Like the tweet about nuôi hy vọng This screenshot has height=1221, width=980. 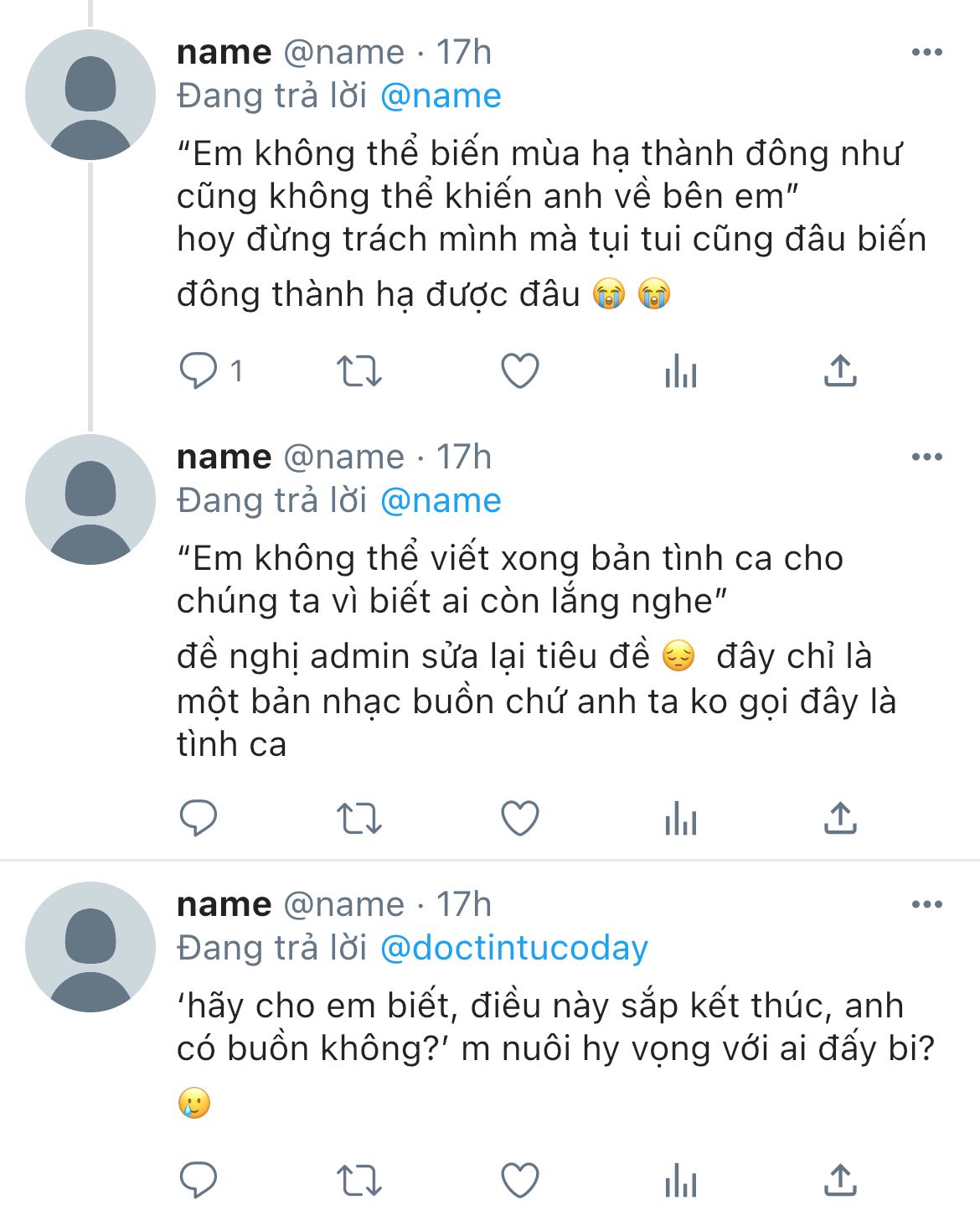[519, 1181]
